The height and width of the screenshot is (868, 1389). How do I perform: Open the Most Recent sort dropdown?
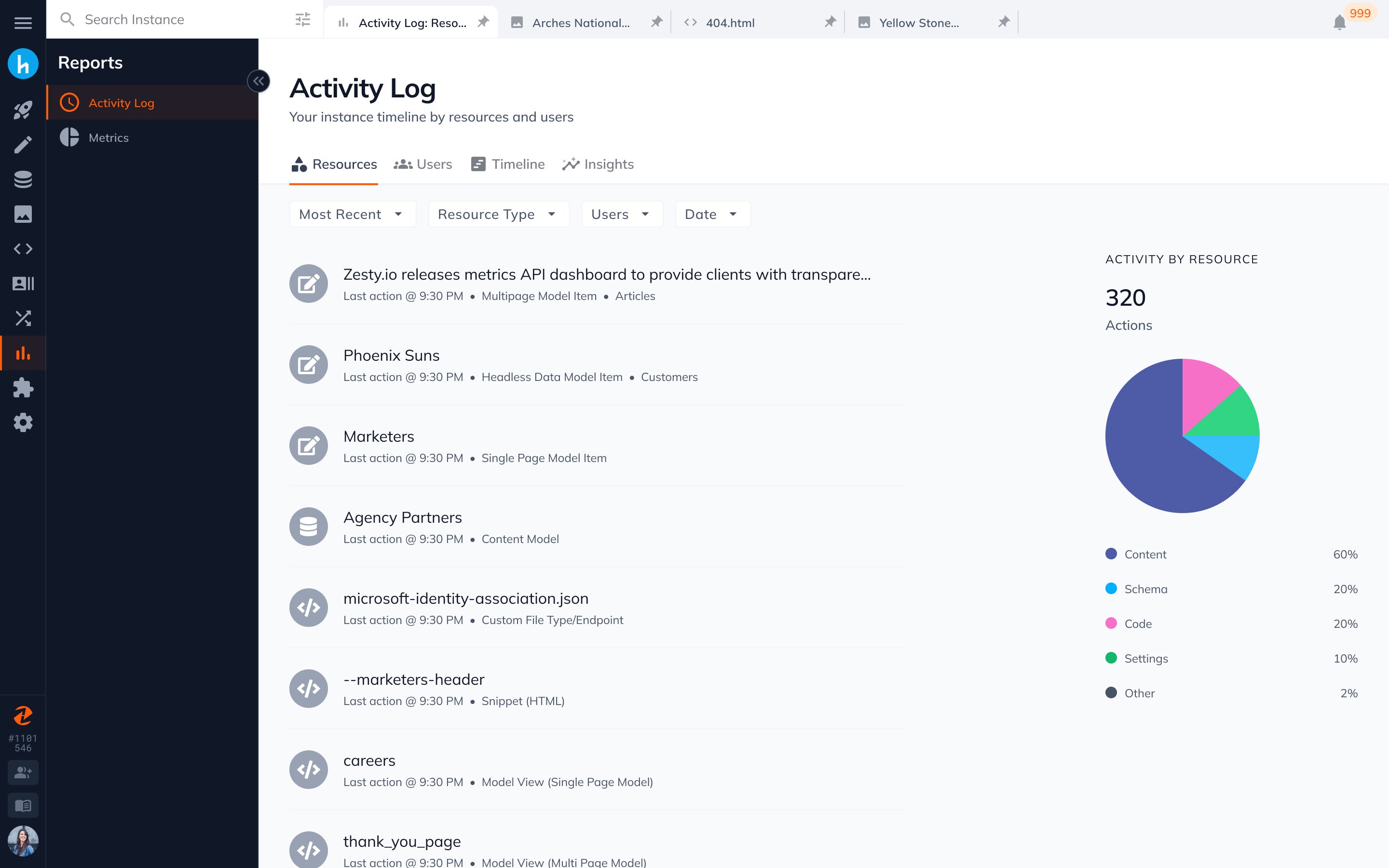[x=352, y=214]
